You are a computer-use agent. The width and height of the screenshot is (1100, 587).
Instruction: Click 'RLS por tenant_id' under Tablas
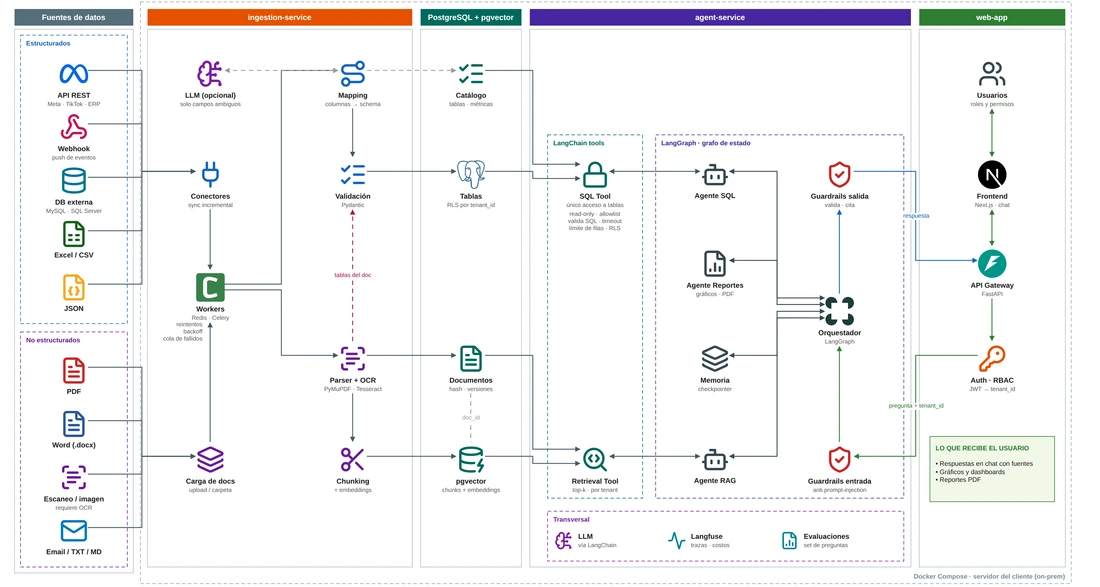click(471, 205)
